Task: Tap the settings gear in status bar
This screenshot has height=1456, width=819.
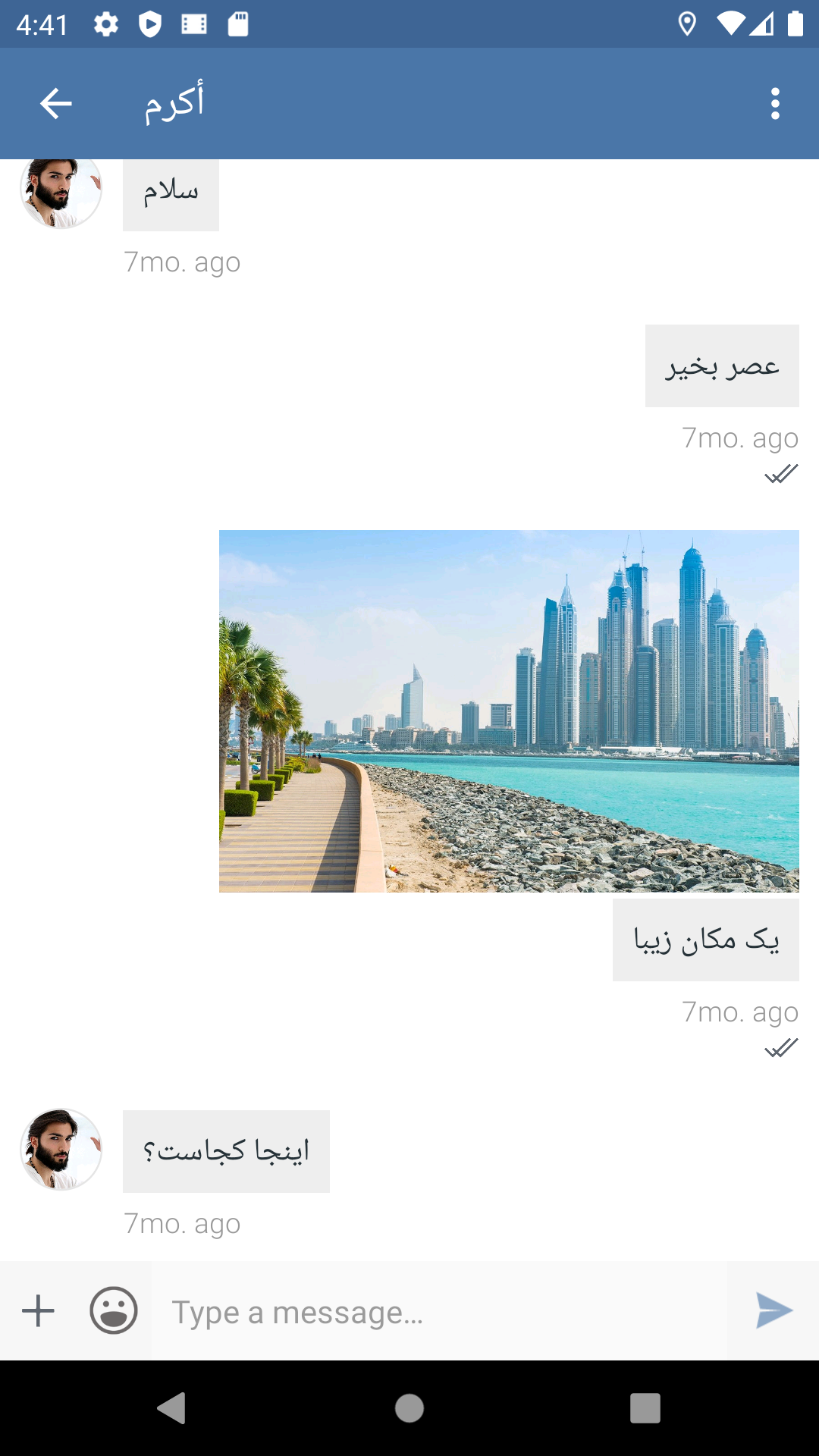Action: (x=106, y=24)
